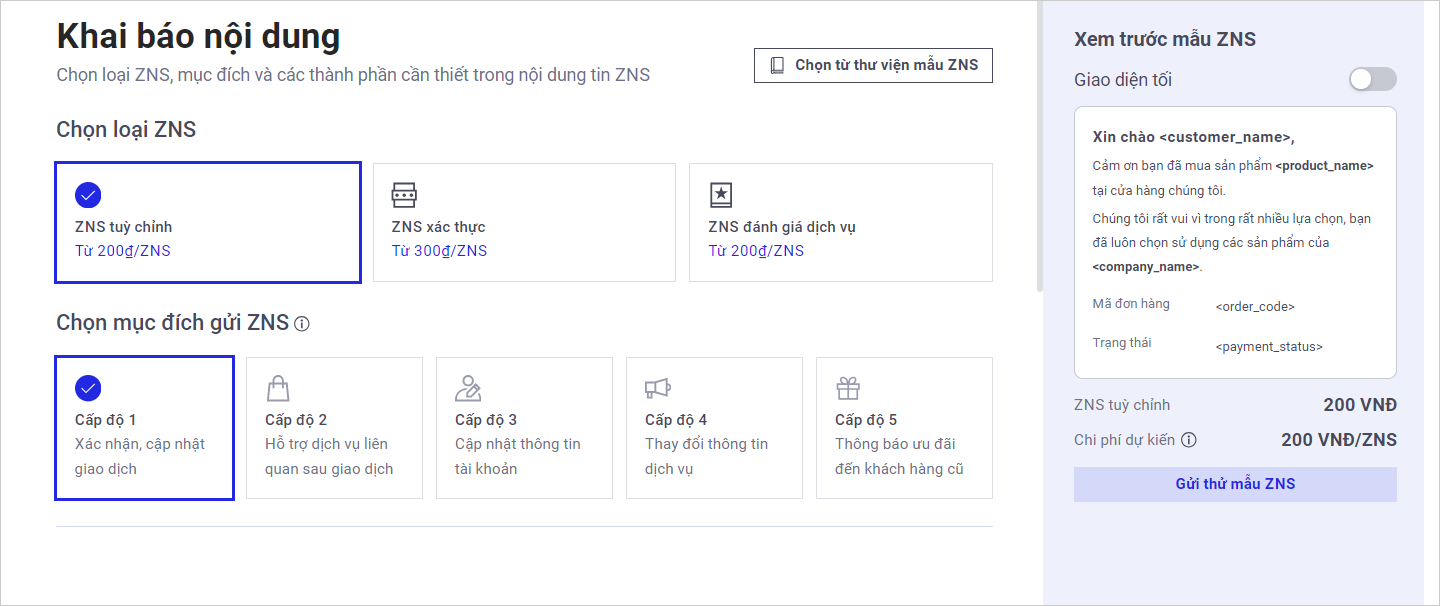This screenshot has width=1440, height=606.
Task: Click the Cấp độ 1 selected checkmark
Action: 88,388
